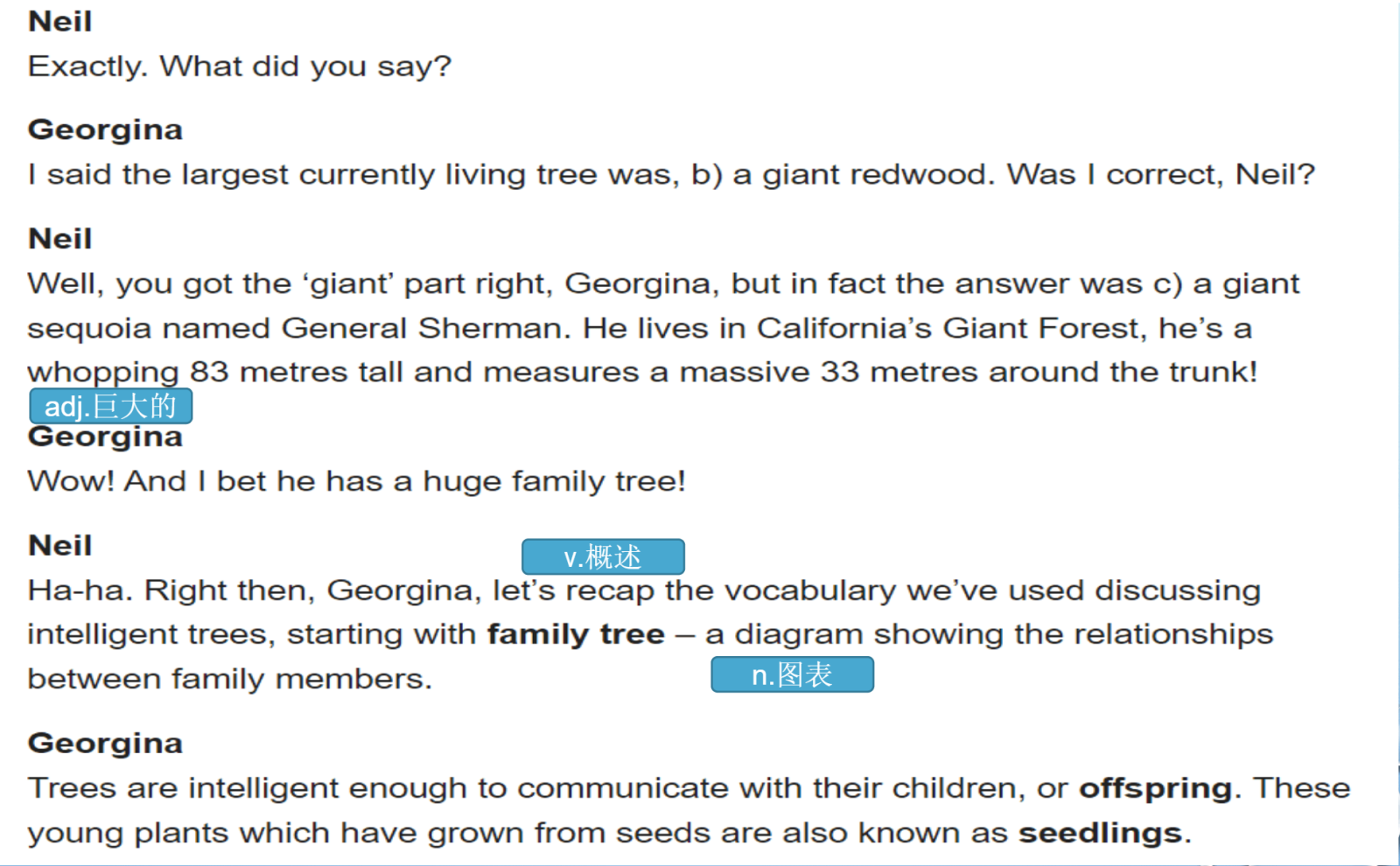Click the word 'whopping' in Neil's answer

(x=103, y=373)
